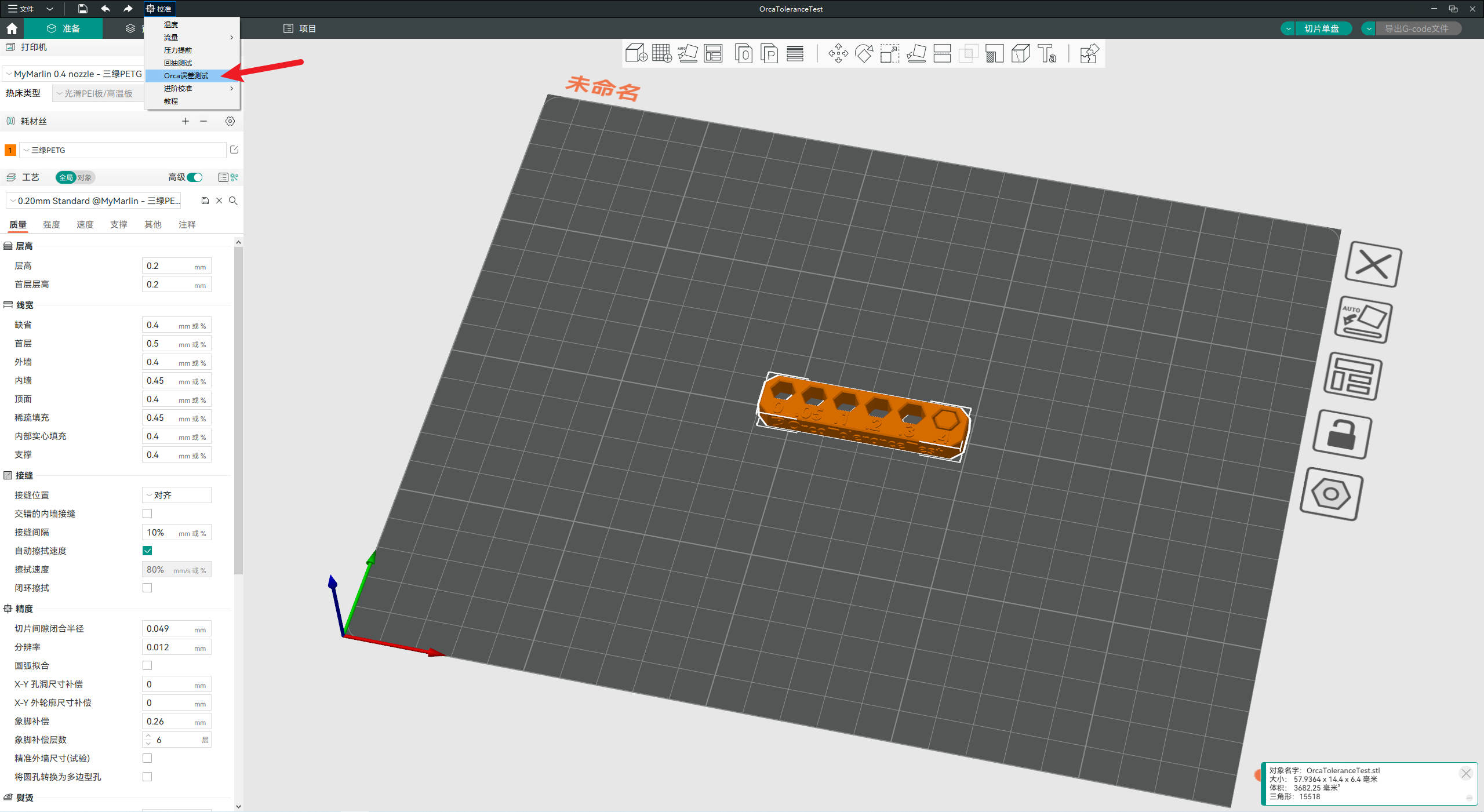Open the assembly view puzzle icon
1484x812 pixels.
coord(1089,53)
